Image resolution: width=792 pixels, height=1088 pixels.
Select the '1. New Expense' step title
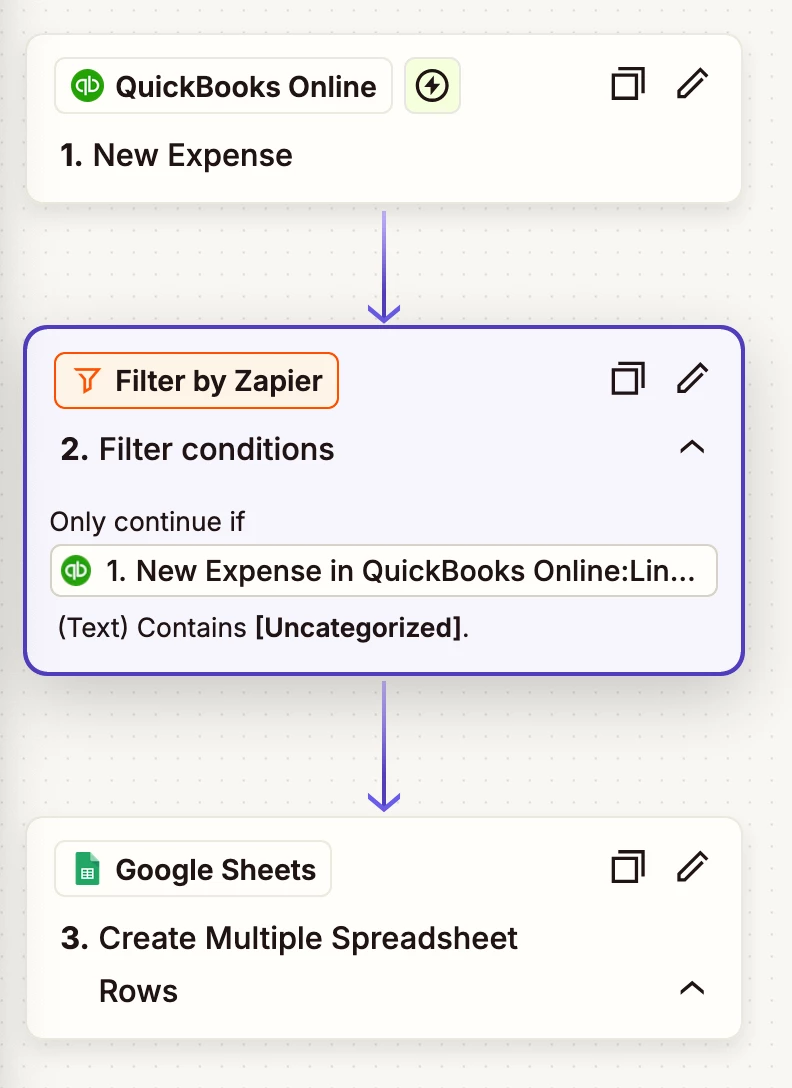pyautogui.click(x=176, y=155)
